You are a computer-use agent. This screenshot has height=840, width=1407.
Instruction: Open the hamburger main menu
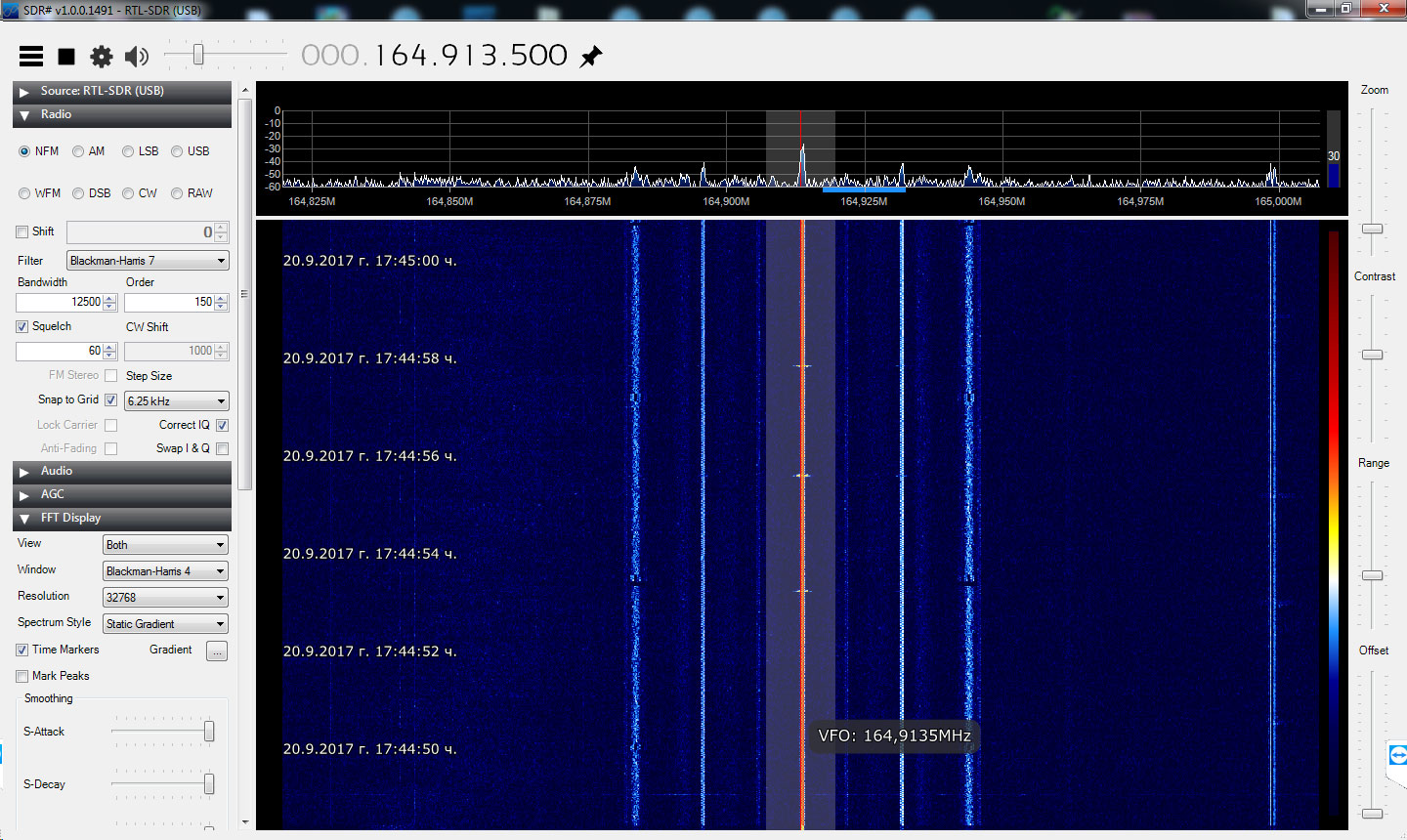(x=31, y=56)
